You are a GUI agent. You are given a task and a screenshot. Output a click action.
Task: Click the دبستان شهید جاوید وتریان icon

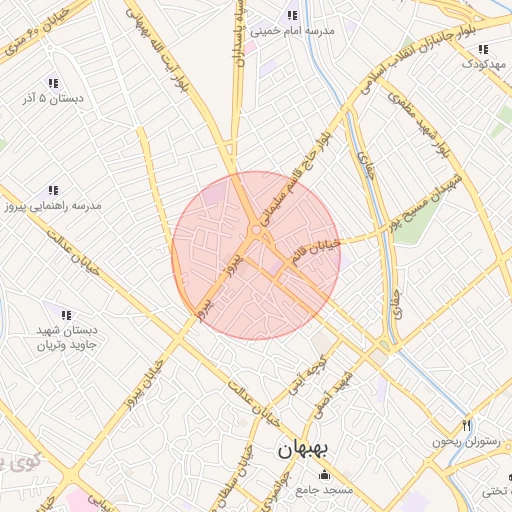66,315
